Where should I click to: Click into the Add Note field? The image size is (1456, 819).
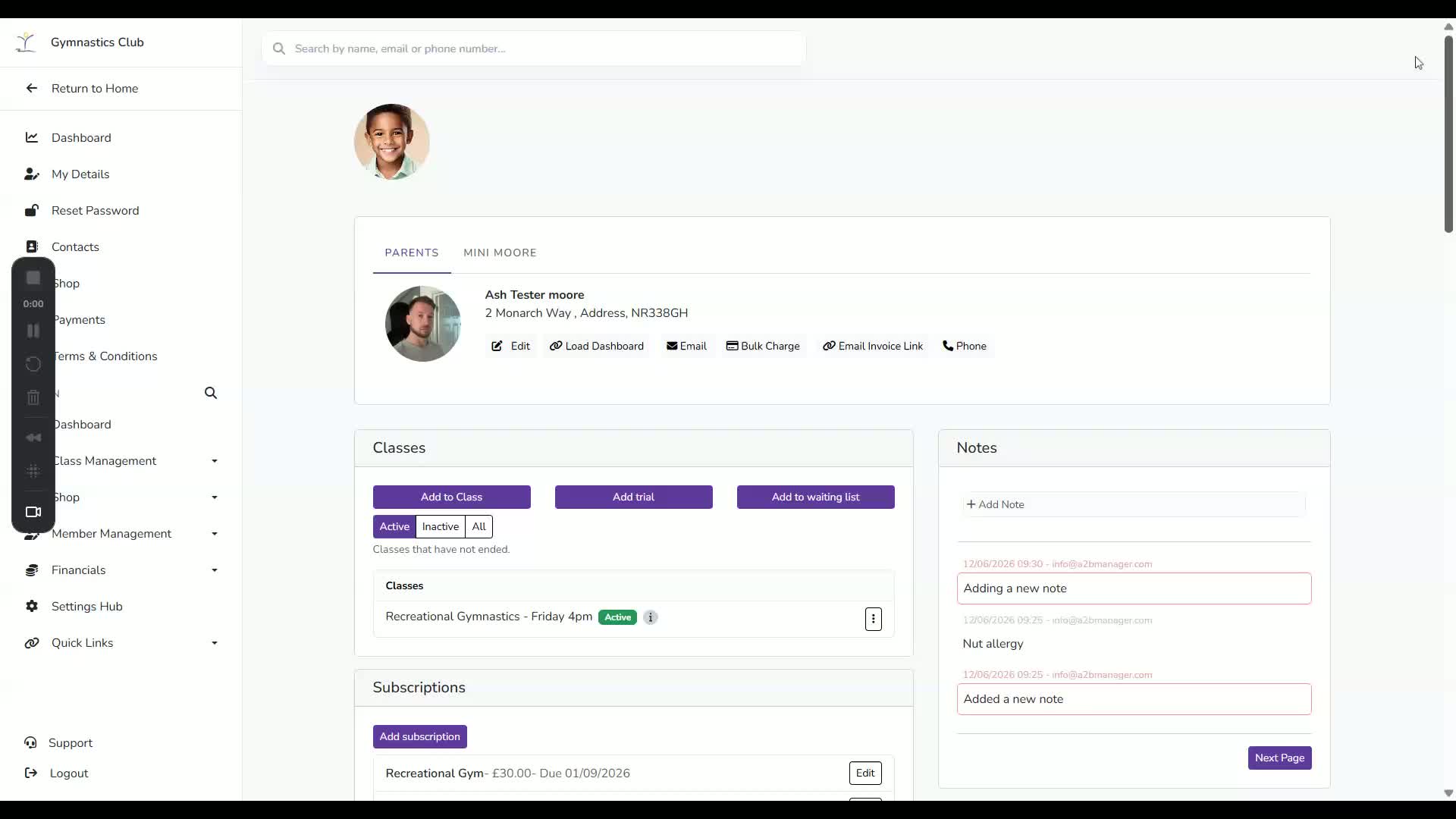coord(1134,504)
